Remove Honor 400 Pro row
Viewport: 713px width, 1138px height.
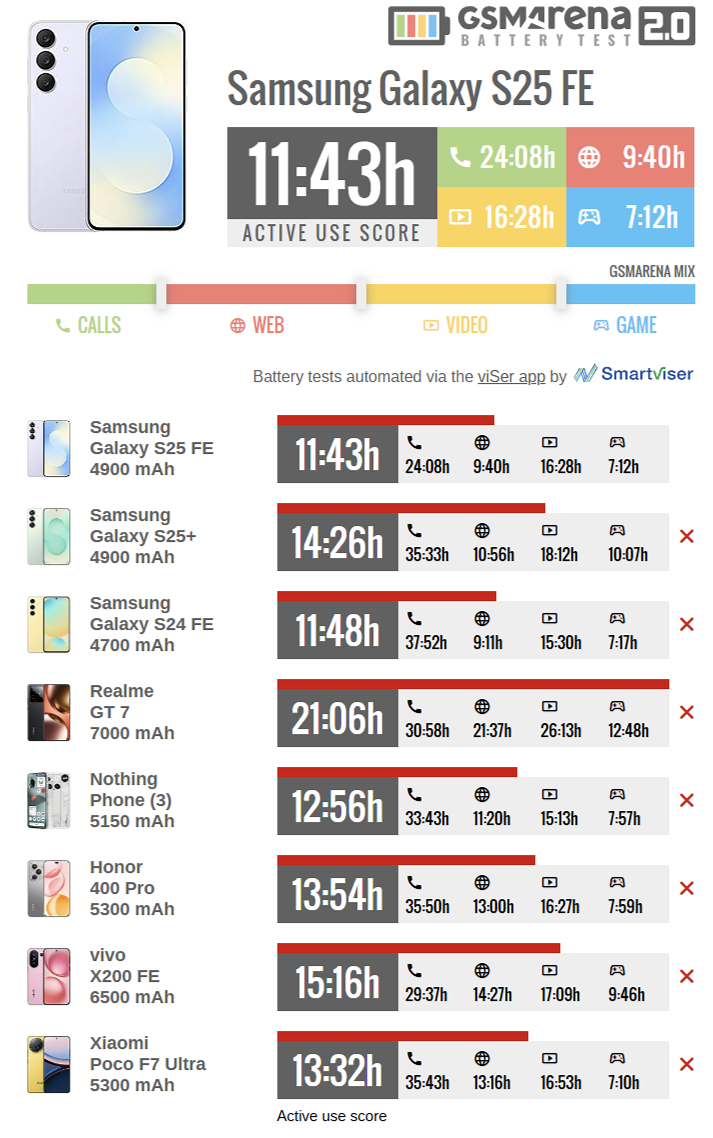point(686,889)
